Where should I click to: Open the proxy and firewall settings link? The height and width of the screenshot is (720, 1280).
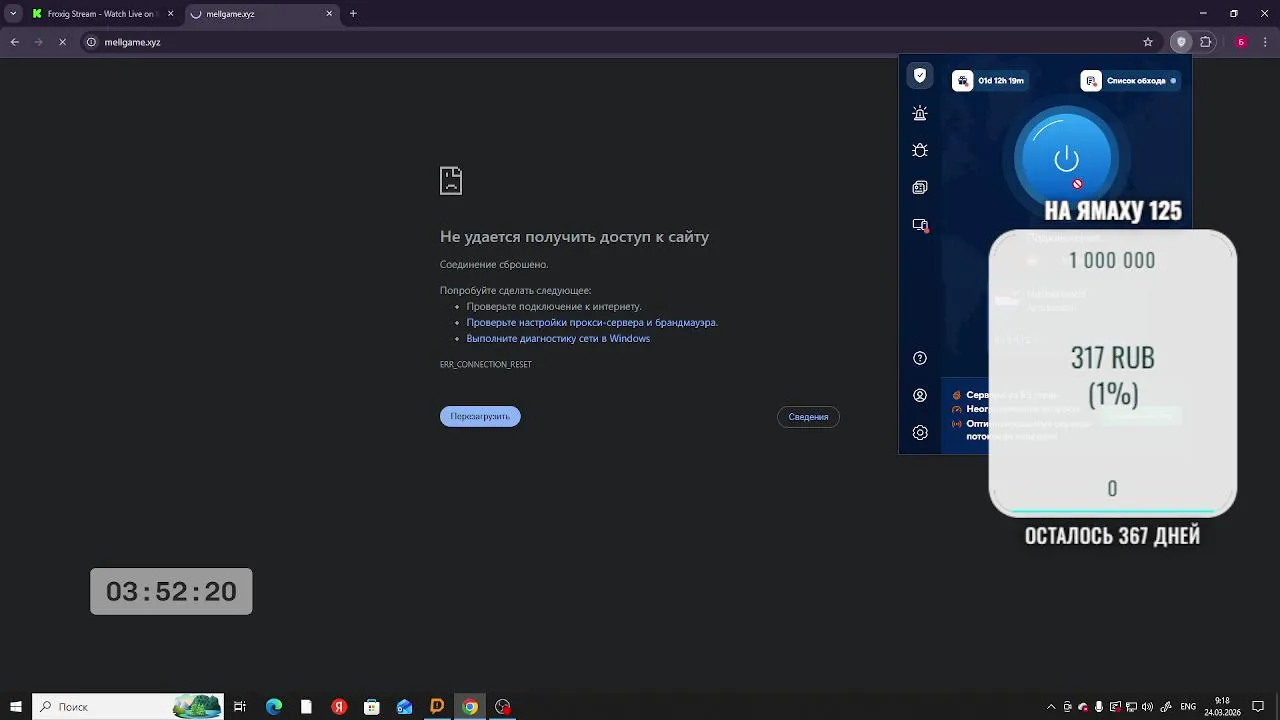(x=591, y=322)
